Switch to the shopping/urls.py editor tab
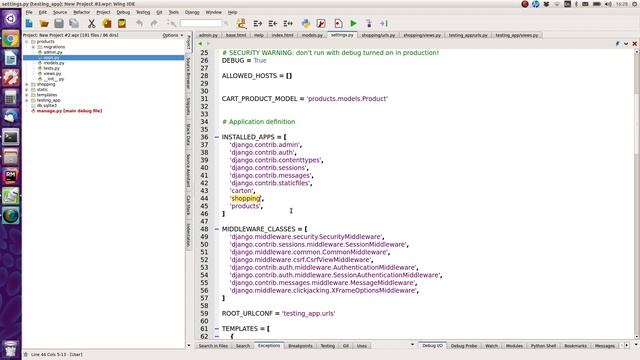 point(378,36)
